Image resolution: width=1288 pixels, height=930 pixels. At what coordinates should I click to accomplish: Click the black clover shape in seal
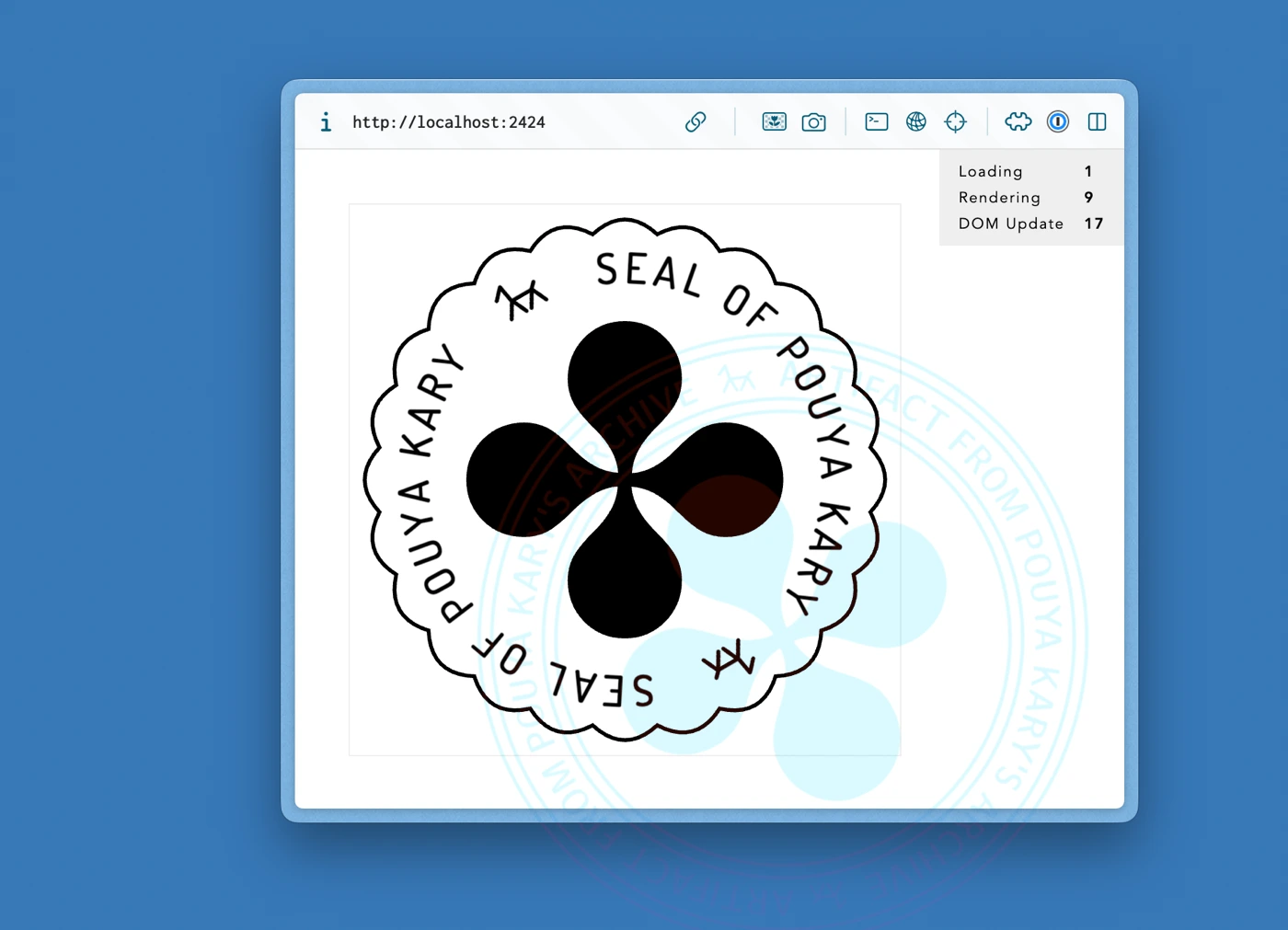coord(625,479)
